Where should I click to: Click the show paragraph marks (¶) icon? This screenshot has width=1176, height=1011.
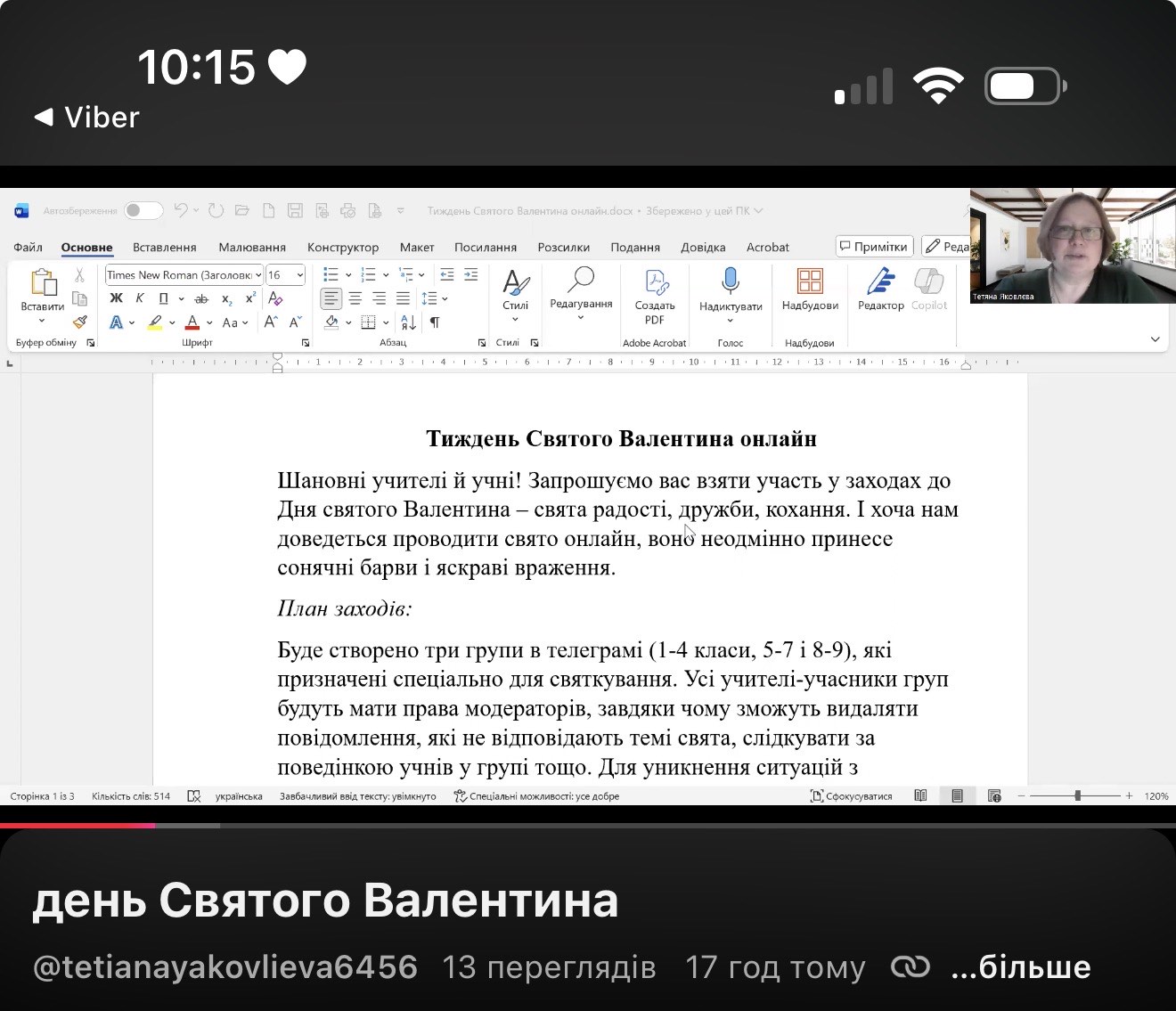click(x=435, y=322)
